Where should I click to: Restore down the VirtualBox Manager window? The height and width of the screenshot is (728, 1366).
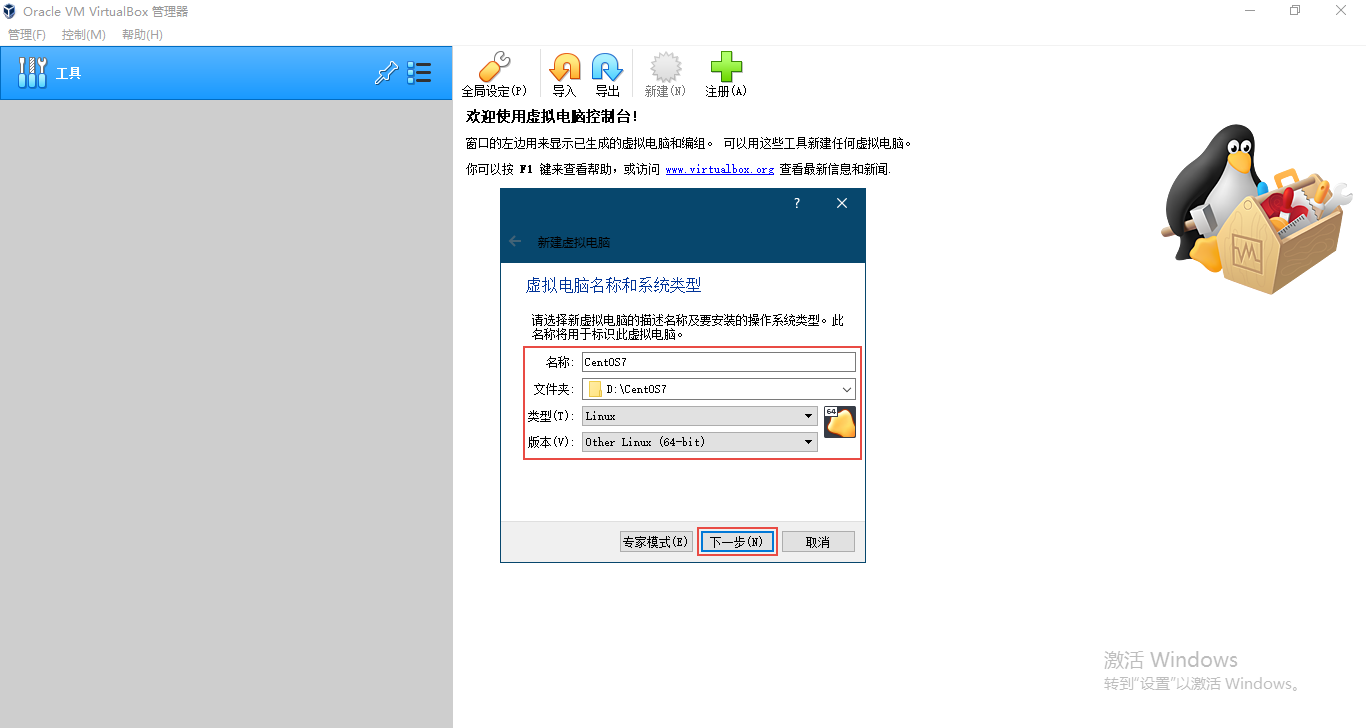[x=1295, y=10]
